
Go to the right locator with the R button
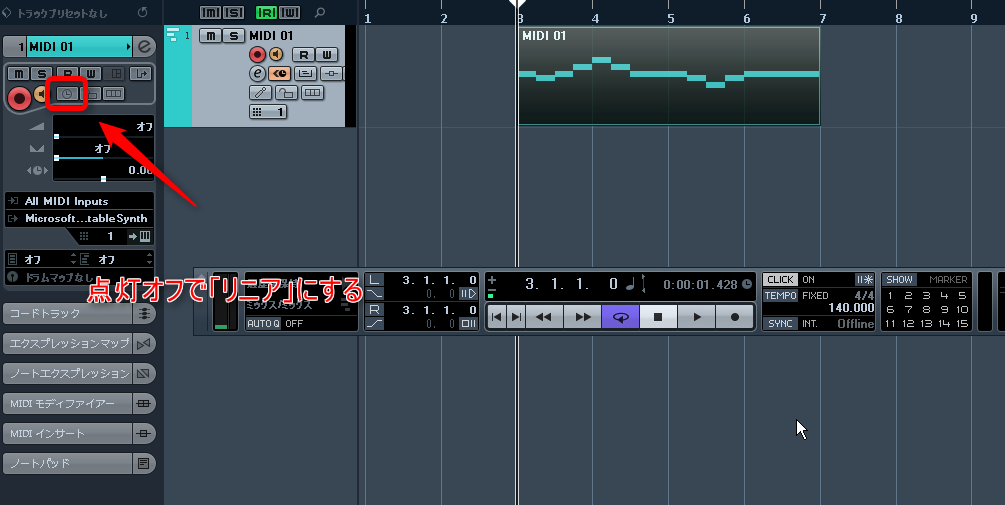pos(374,310)
